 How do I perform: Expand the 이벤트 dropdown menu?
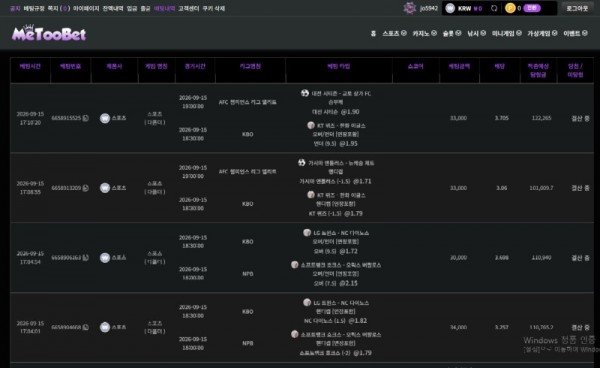(575, 34)
